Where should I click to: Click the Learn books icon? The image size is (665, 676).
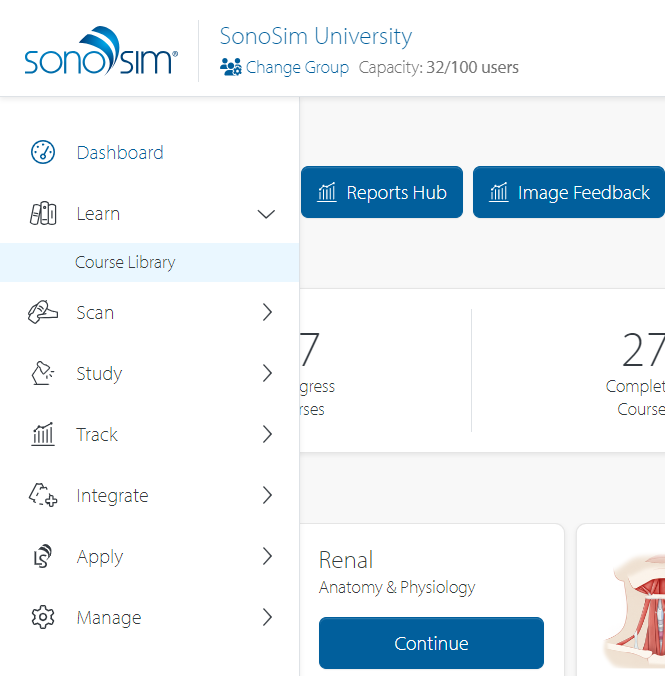[x=43, y=214]
